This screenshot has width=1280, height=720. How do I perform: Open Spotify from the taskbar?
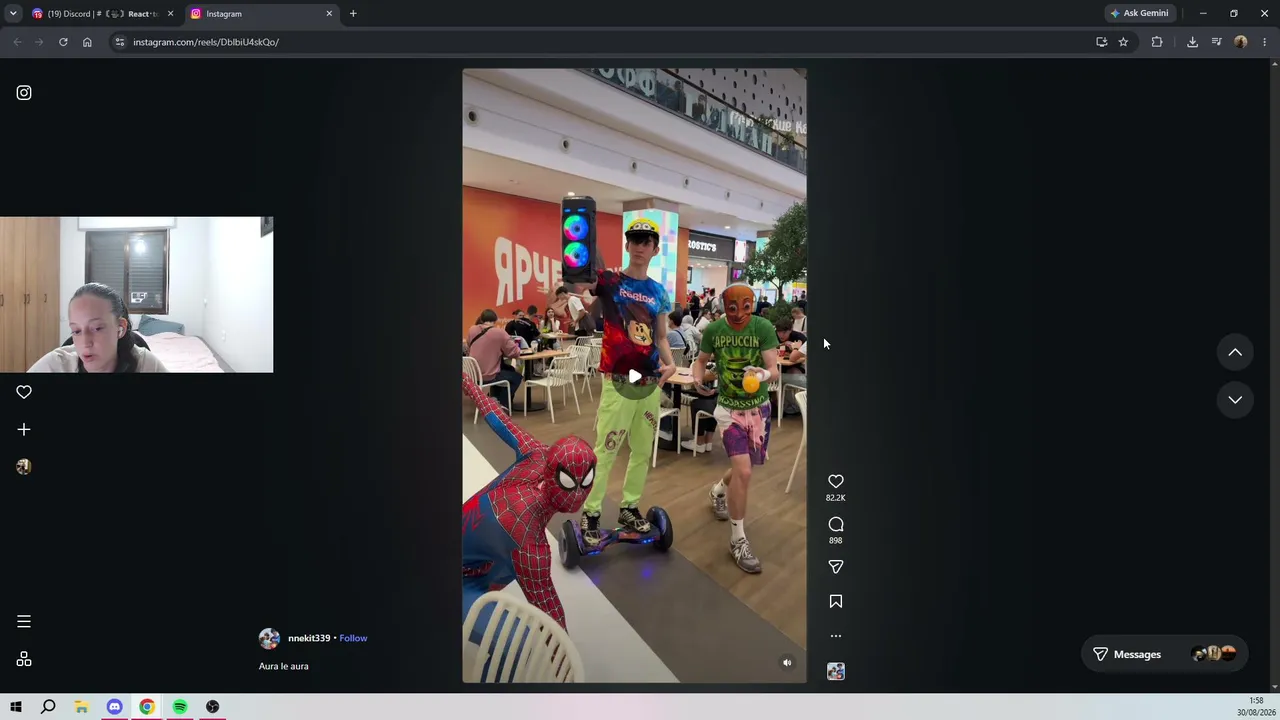(x=180, y=707)
